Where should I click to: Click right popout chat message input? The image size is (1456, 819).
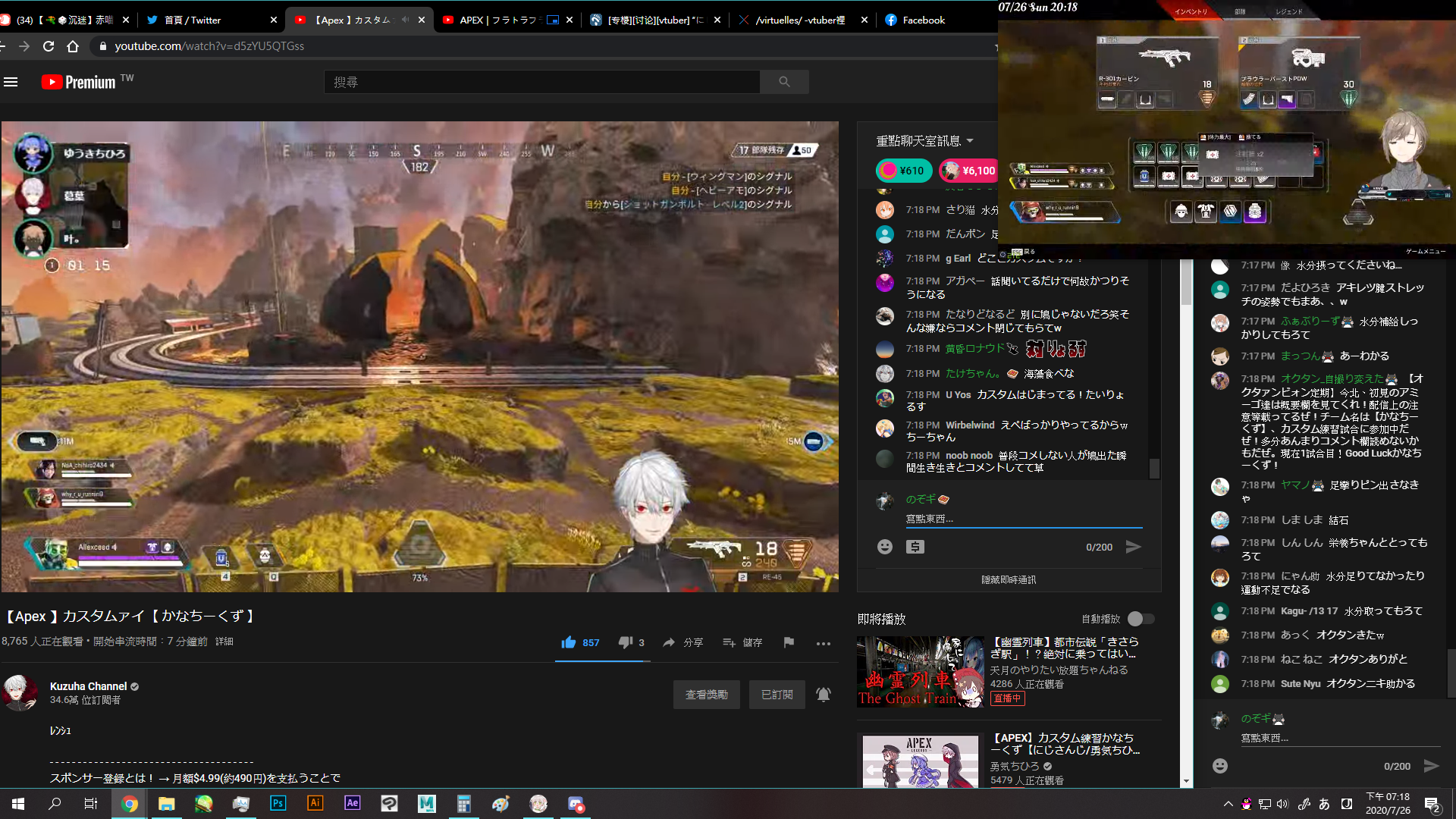click(1340, 738)
